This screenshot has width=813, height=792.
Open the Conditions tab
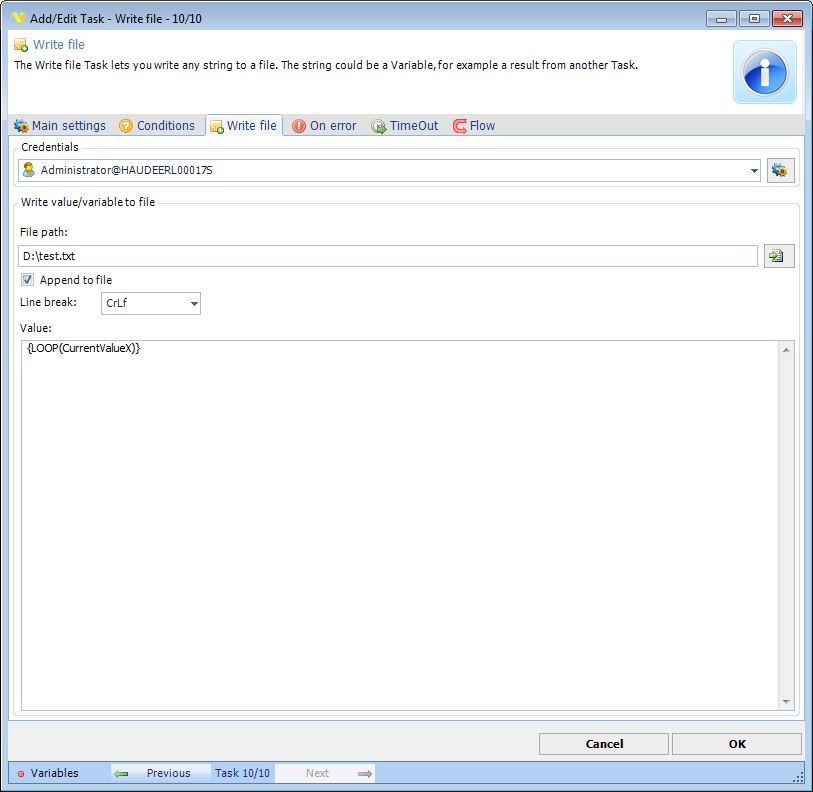click(157, 126)
